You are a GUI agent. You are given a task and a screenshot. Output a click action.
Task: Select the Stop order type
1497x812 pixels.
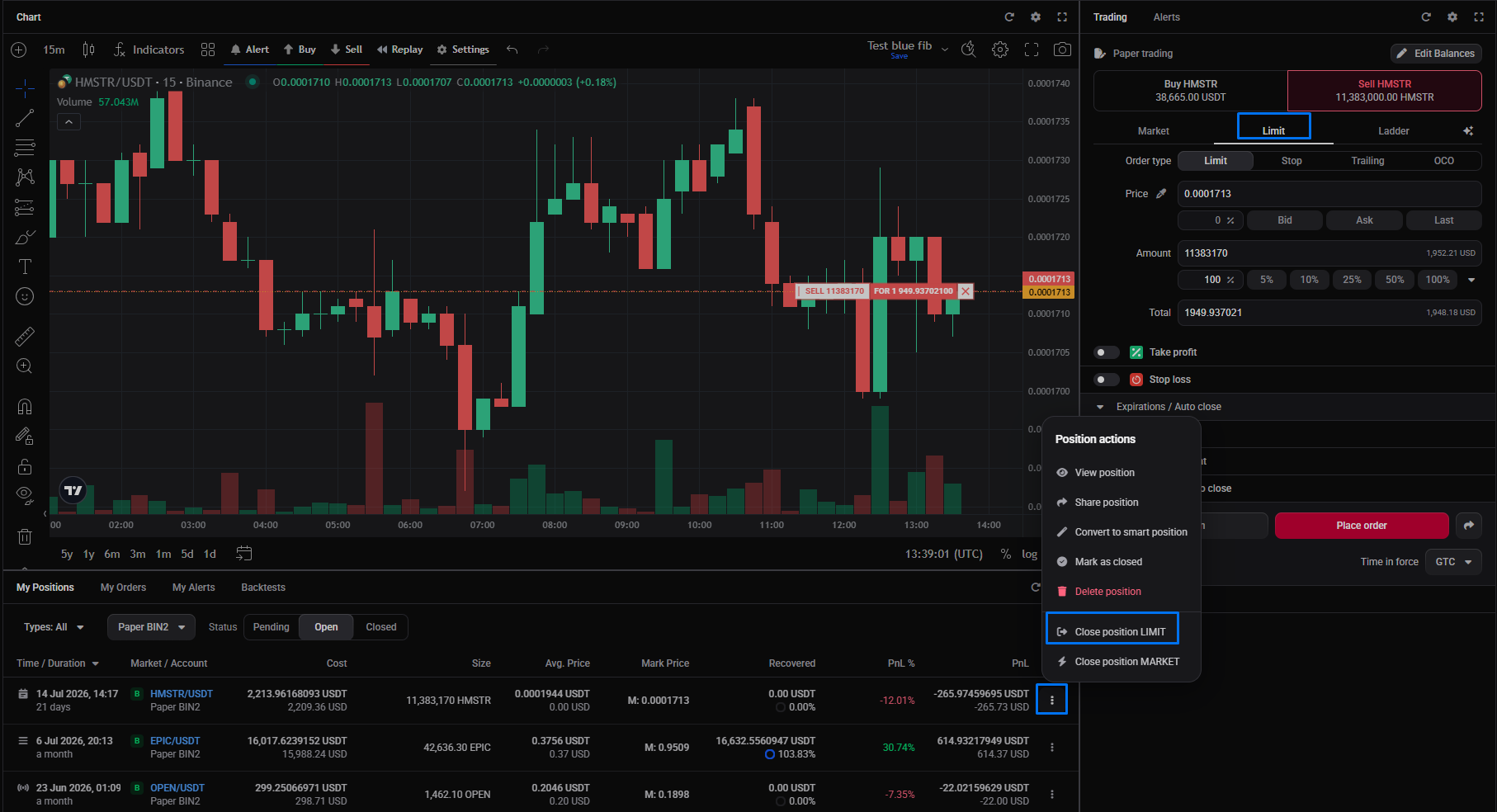[x=1292, y=161]
